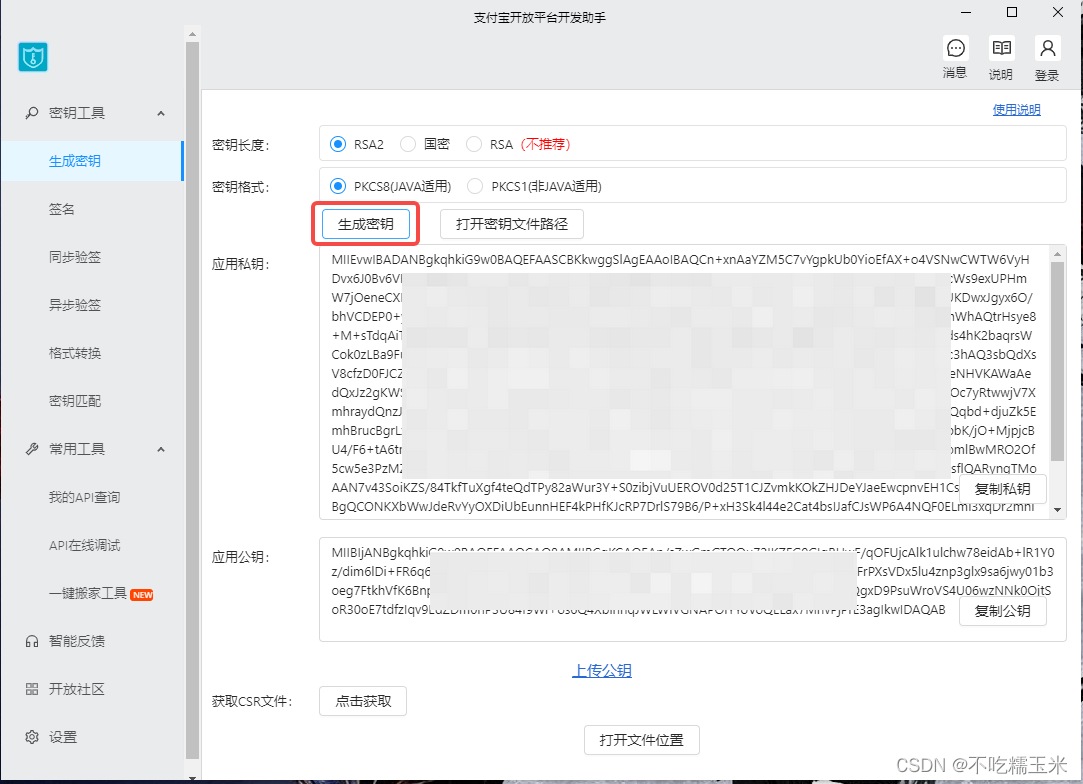Open the 上传公钥 link
Viewport: 1083px width, 784px height.
point(602,671)
